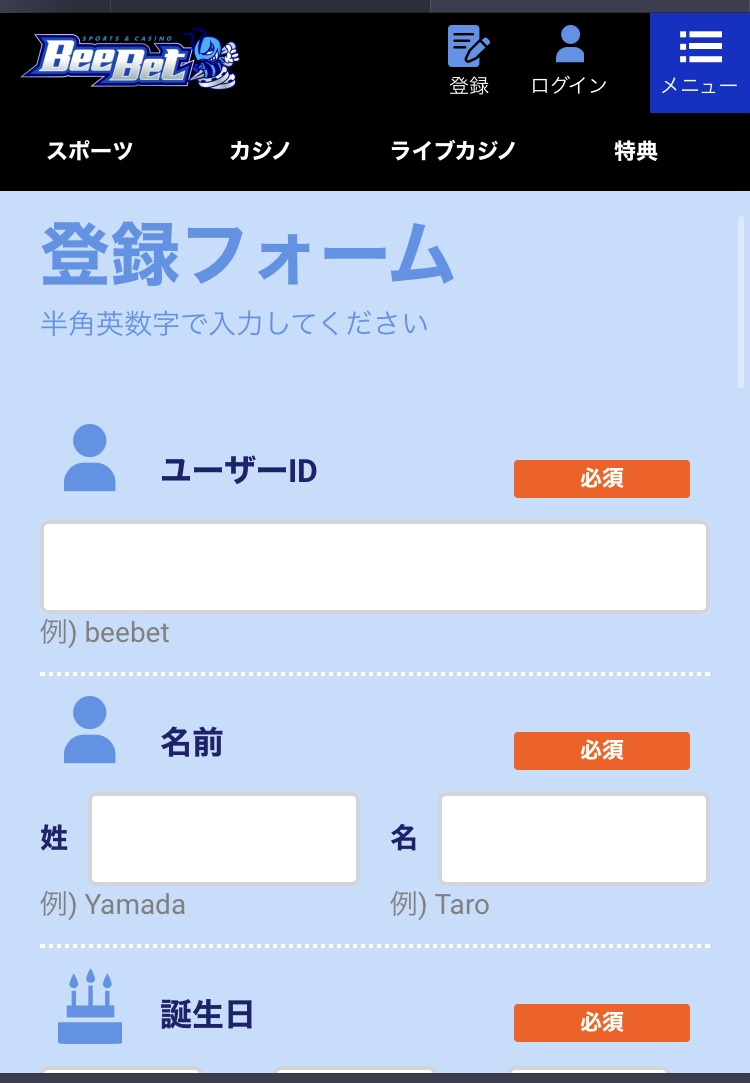Click the person icon beside 名前
Viewport: 750px width, 1083px height.
[90, 729]
